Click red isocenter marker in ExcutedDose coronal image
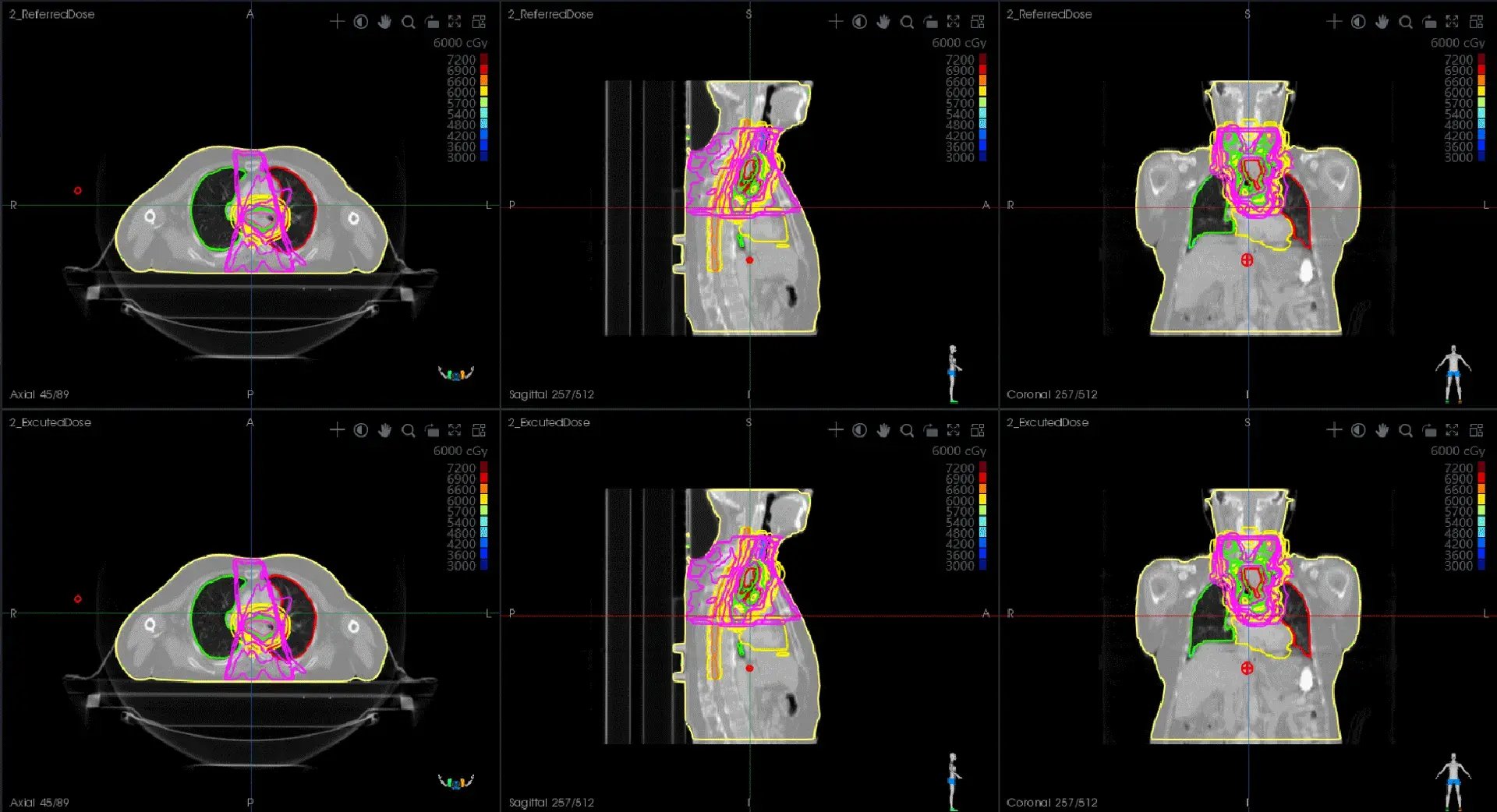 [x=1247, y=669]
